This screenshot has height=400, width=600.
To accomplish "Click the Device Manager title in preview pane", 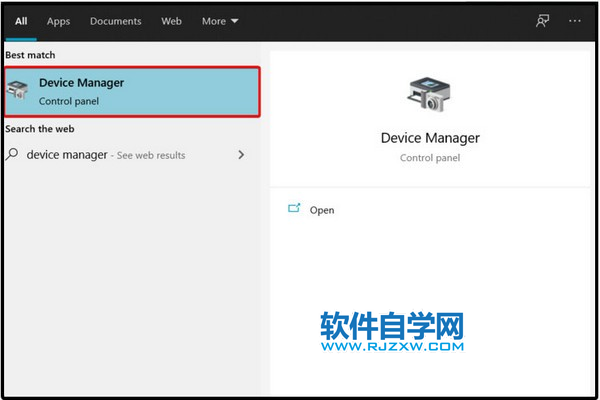I will (430, 138).
